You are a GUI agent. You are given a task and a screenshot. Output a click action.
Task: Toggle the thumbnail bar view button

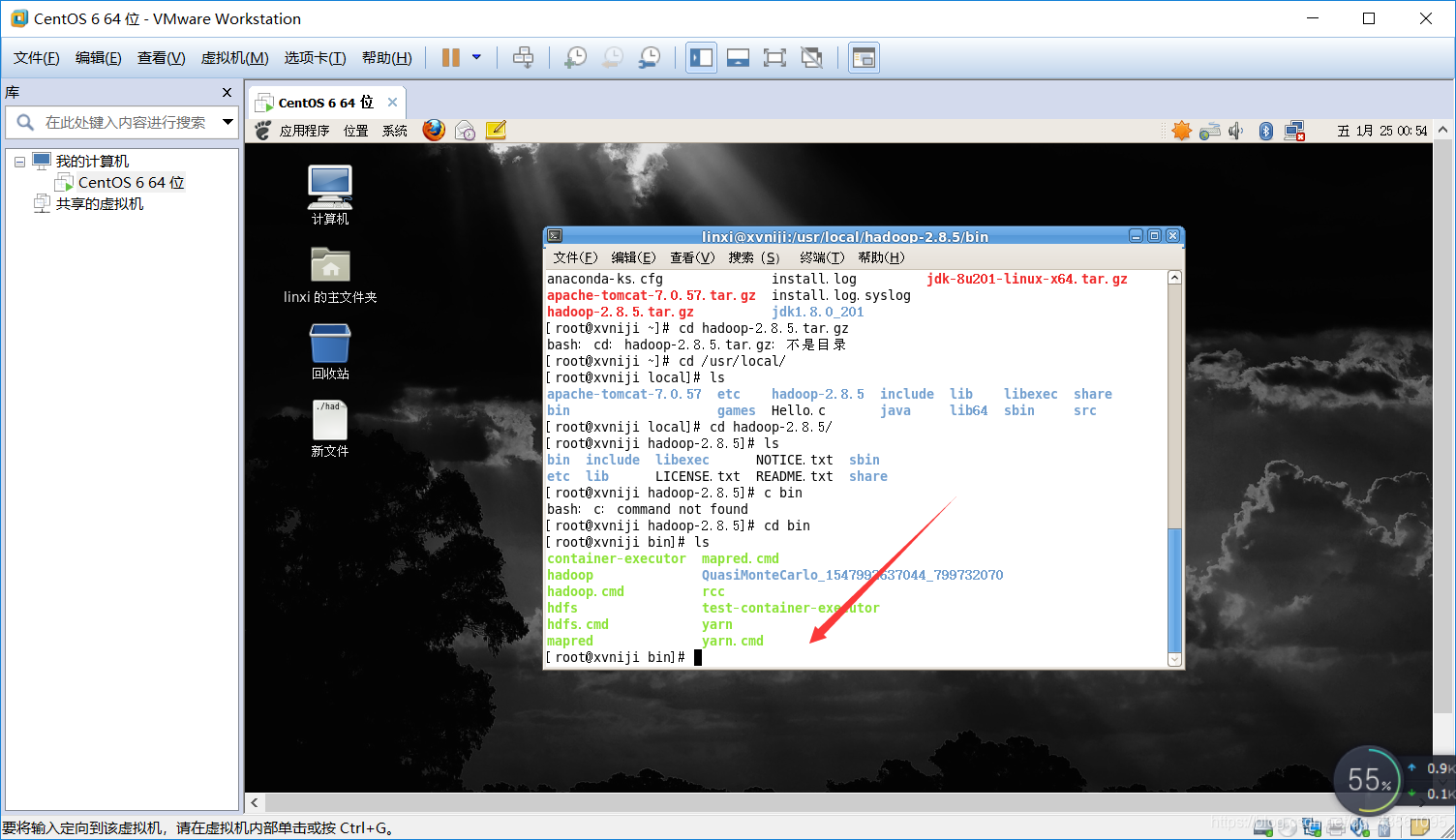click(738, 58)
